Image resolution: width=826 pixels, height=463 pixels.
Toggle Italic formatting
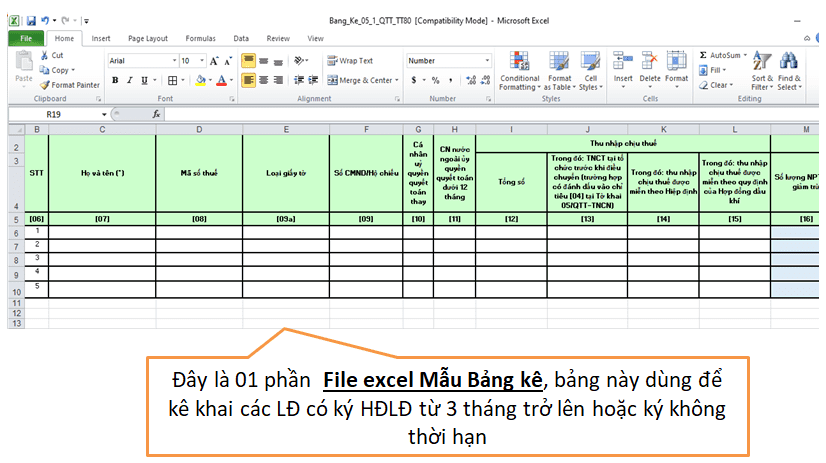pos(128,80)
